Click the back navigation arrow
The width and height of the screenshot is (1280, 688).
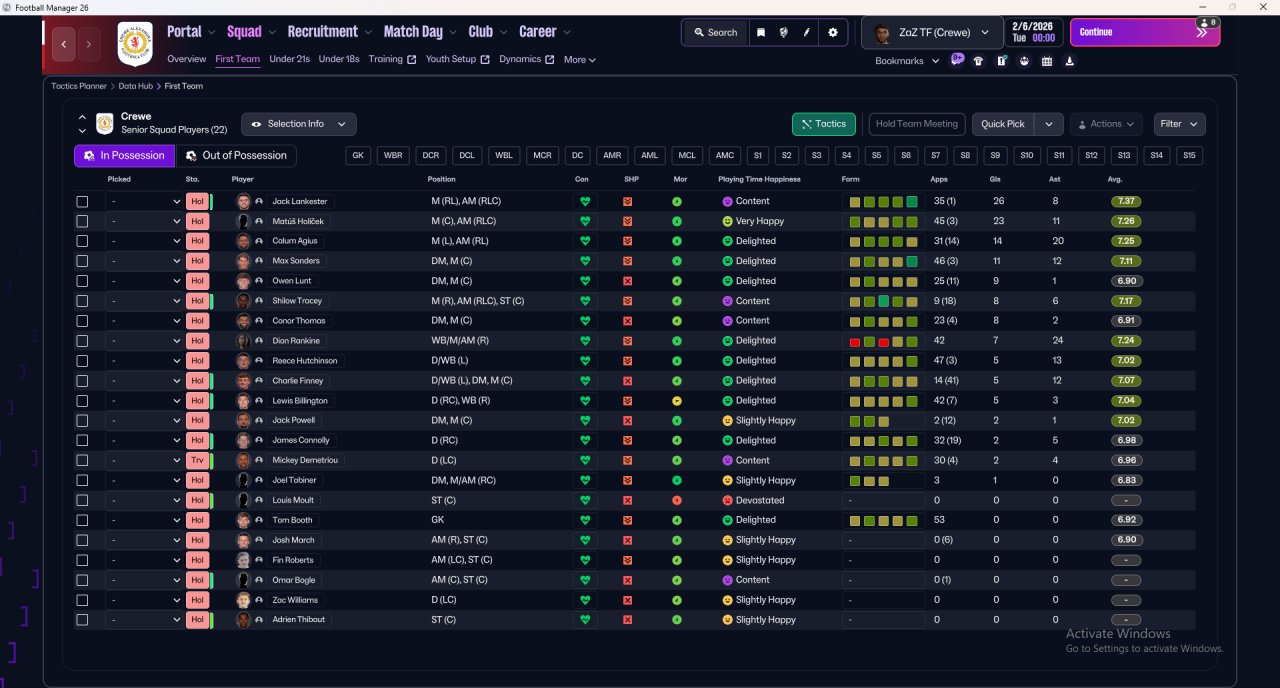click(65, 44)
